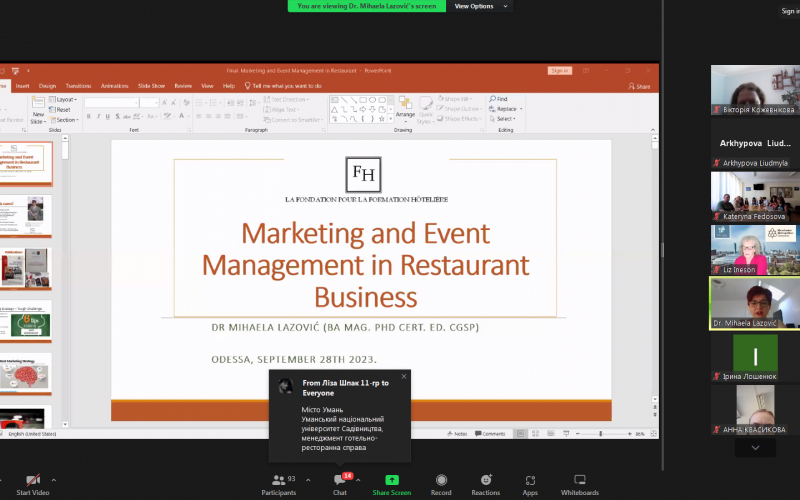Collapse the PowerPoint ribbon
800x500 pixels.
pos(653,130)
